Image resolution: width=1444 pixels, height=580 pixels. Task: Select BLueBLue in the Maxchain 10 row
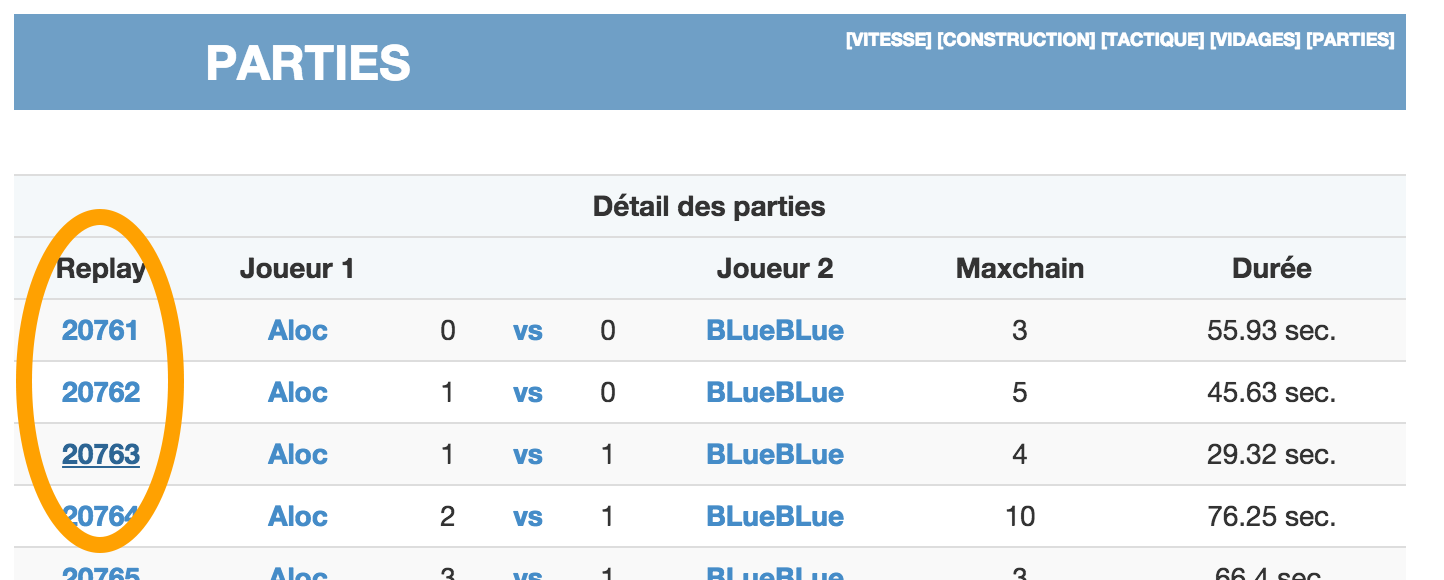pyautogui.click(x=775, y=516)
